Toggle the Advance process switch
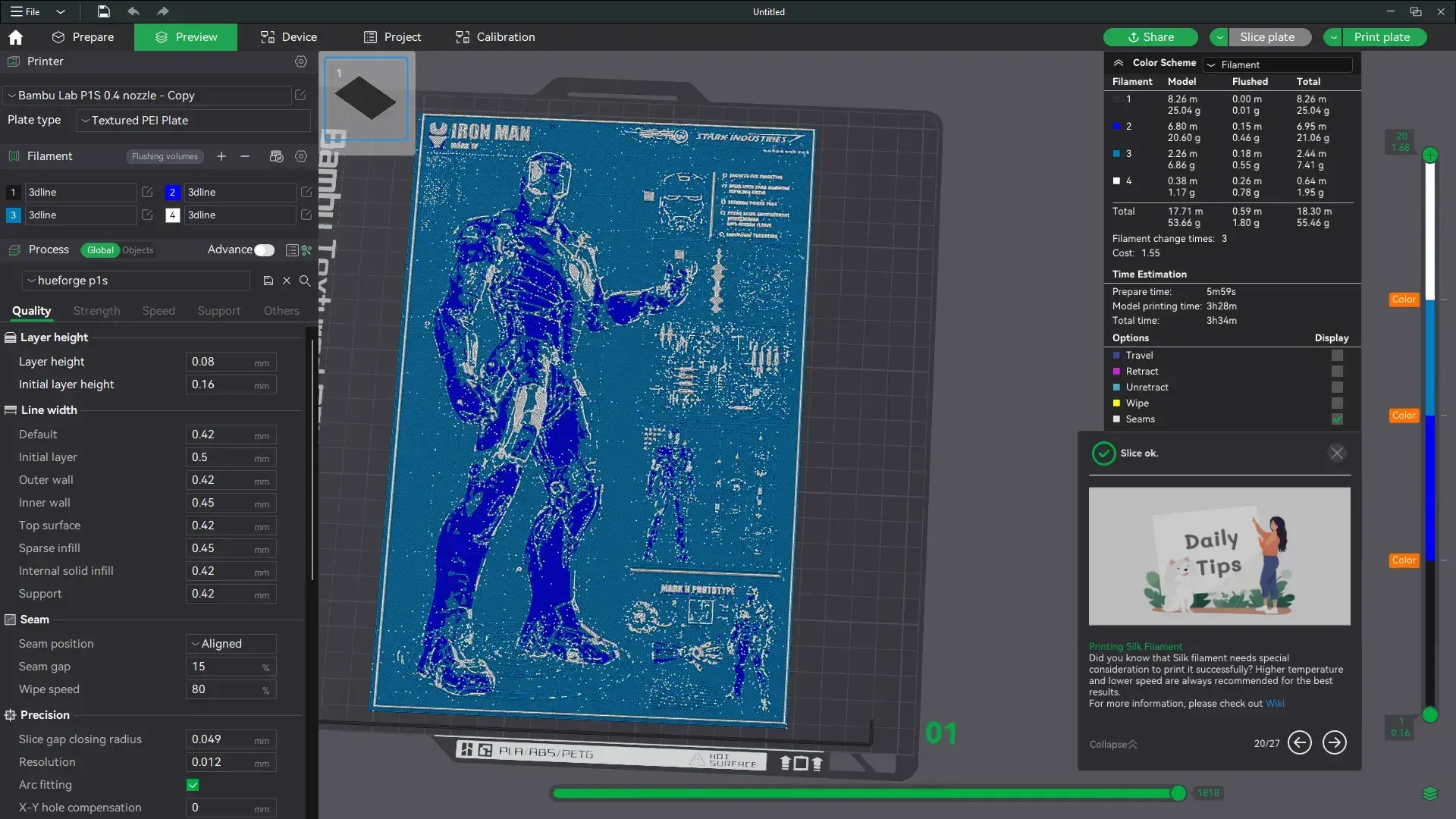 click(x=263, y=249)
